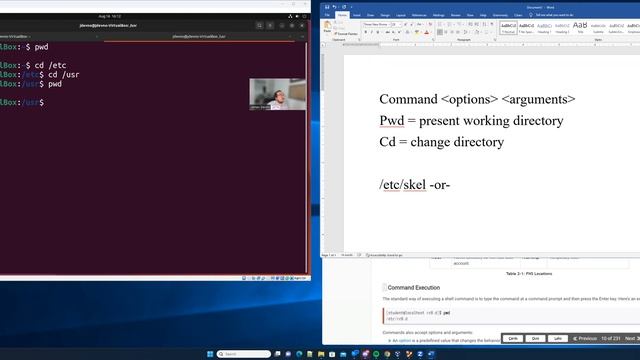Click the Redo icon in Word's quick access toolbar
The height and width of the screenshot is (360, 640).
click(x=344, y=7)
